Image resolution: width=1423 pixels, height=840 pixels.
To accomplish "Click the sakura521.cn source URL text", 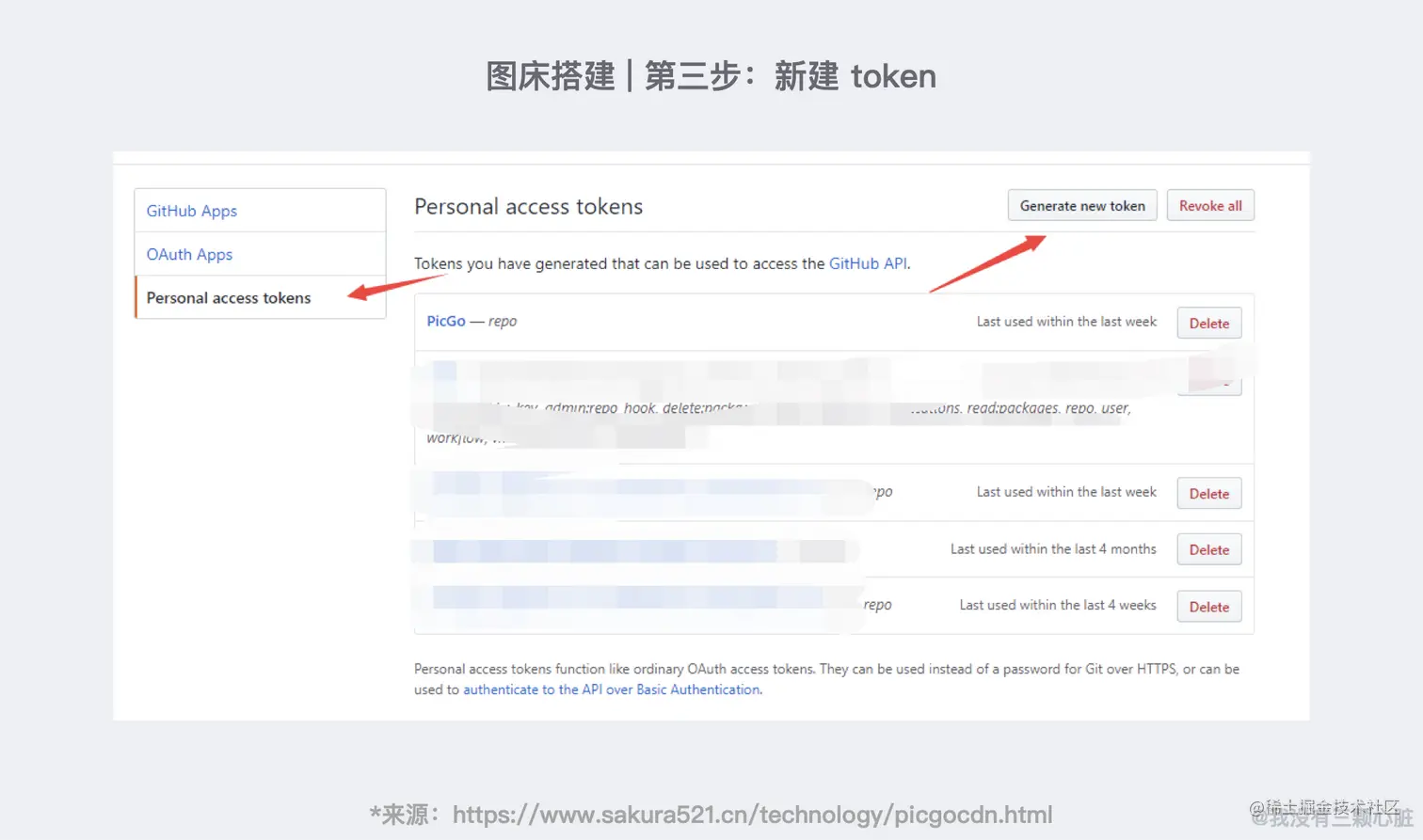I will 753,815.
